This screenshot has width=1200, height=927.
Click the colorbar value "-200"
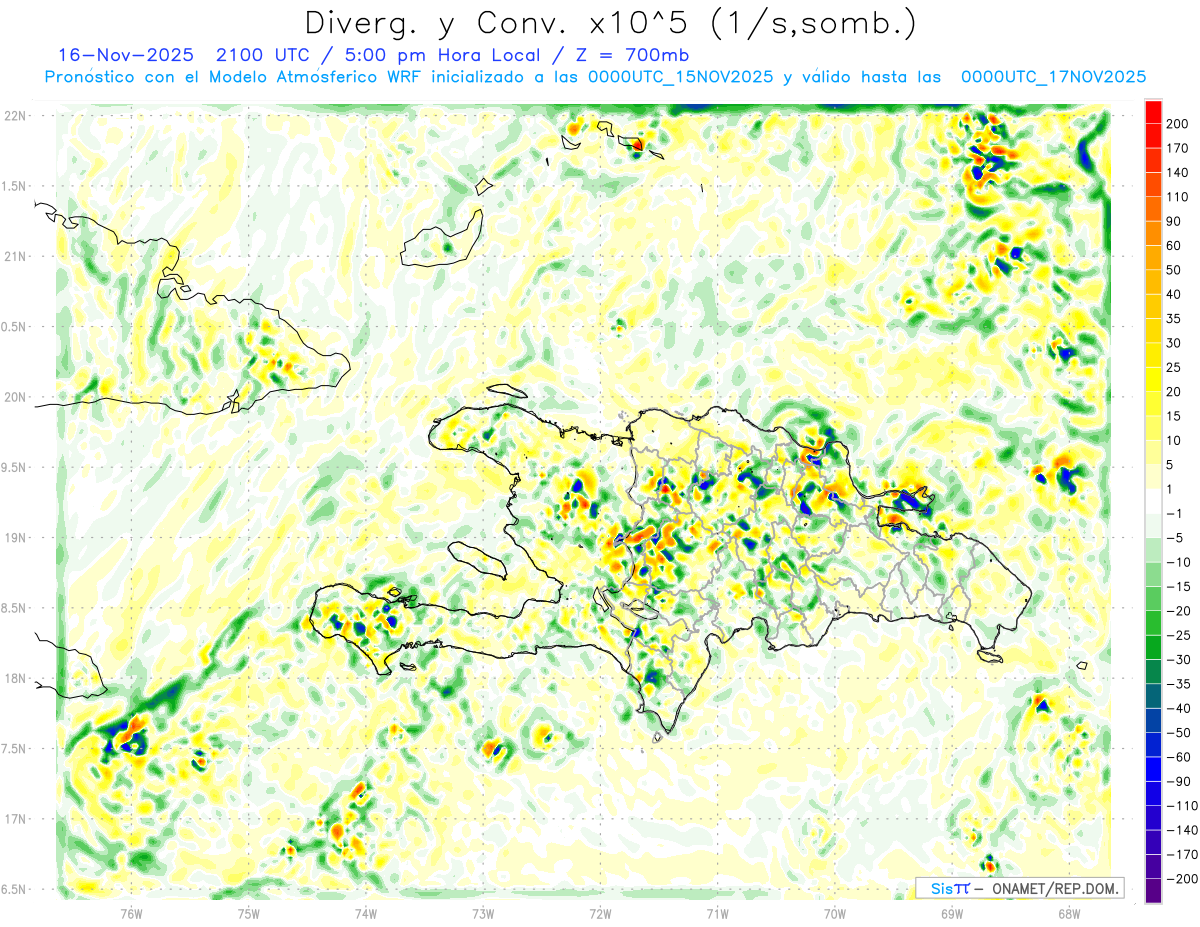(x=1184, y=879)
